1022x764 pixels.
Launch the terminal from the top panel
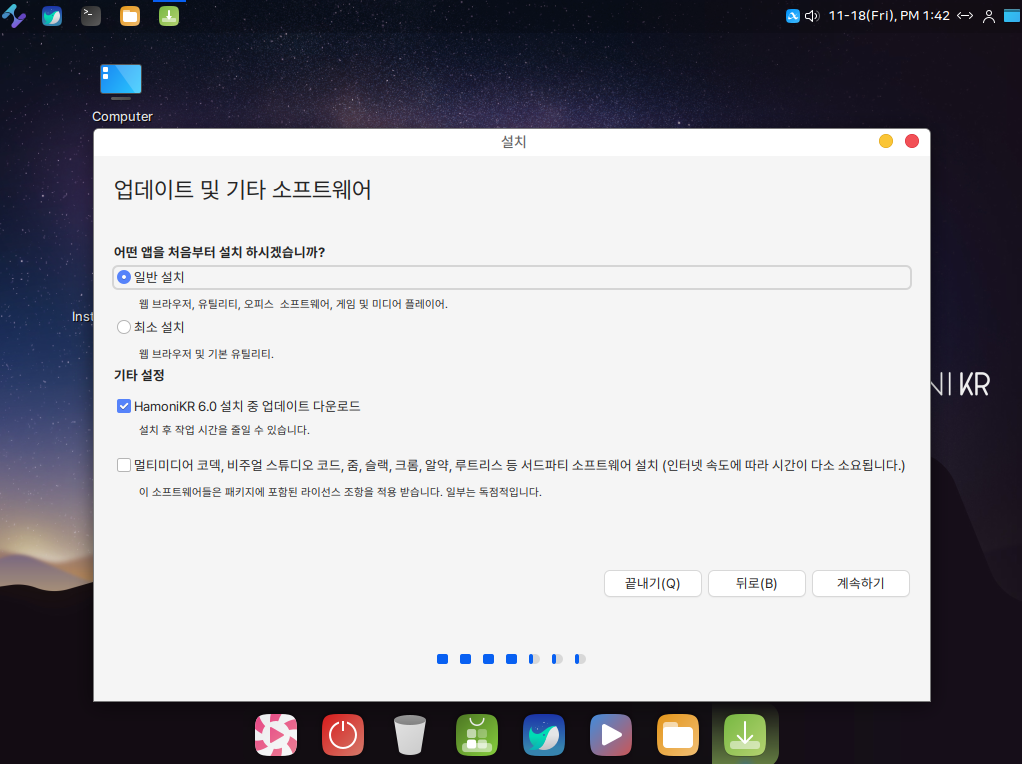(91, 15)
